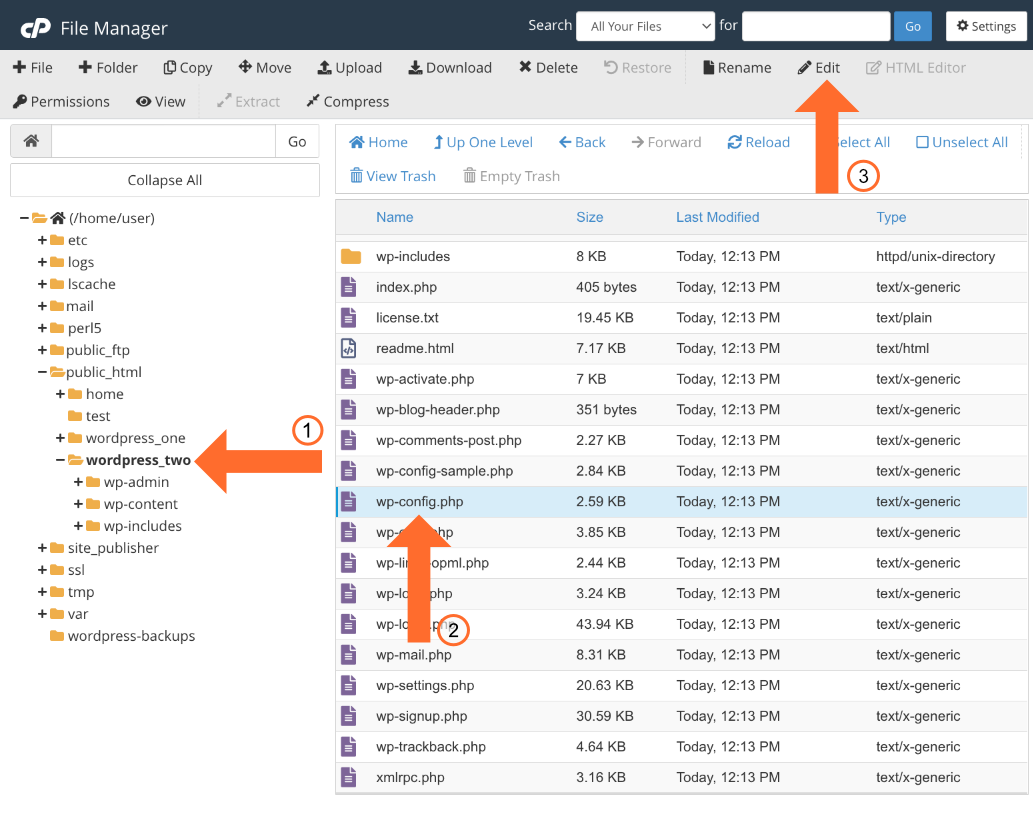
Task: Click the Compress tool
Action: click(x=347, y=102)
